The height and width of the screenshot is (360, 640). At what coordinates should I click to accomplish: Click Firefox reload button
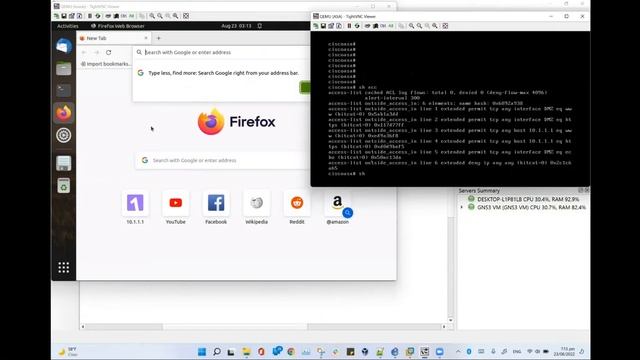tap(109, 52)
